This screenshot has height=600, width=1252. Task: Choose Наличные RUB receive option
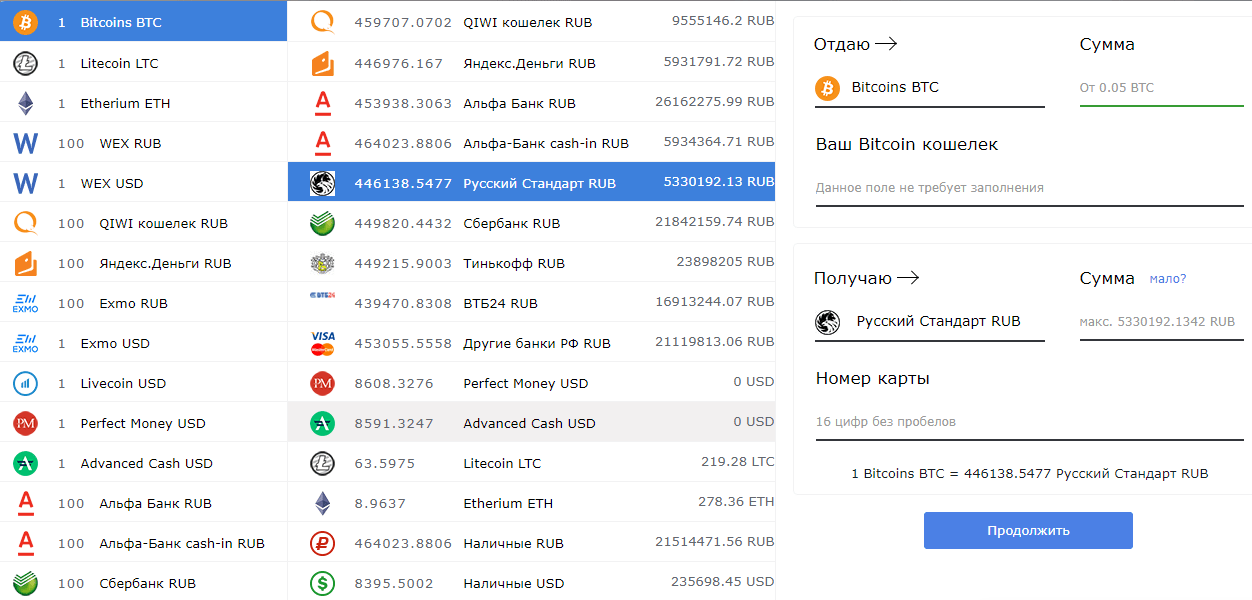pos(531,543)
